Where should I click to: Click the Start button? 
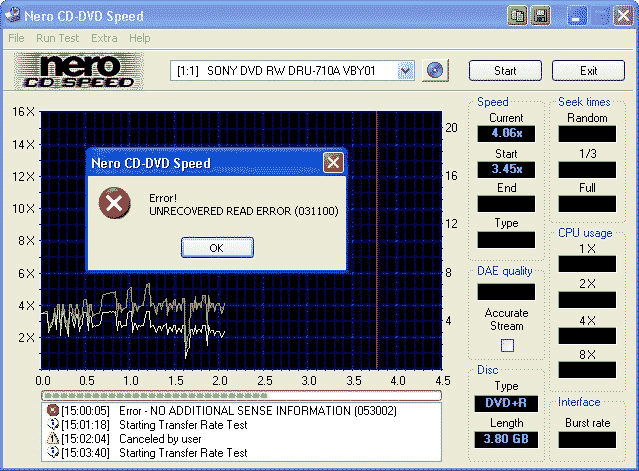[x=505, y=70]
